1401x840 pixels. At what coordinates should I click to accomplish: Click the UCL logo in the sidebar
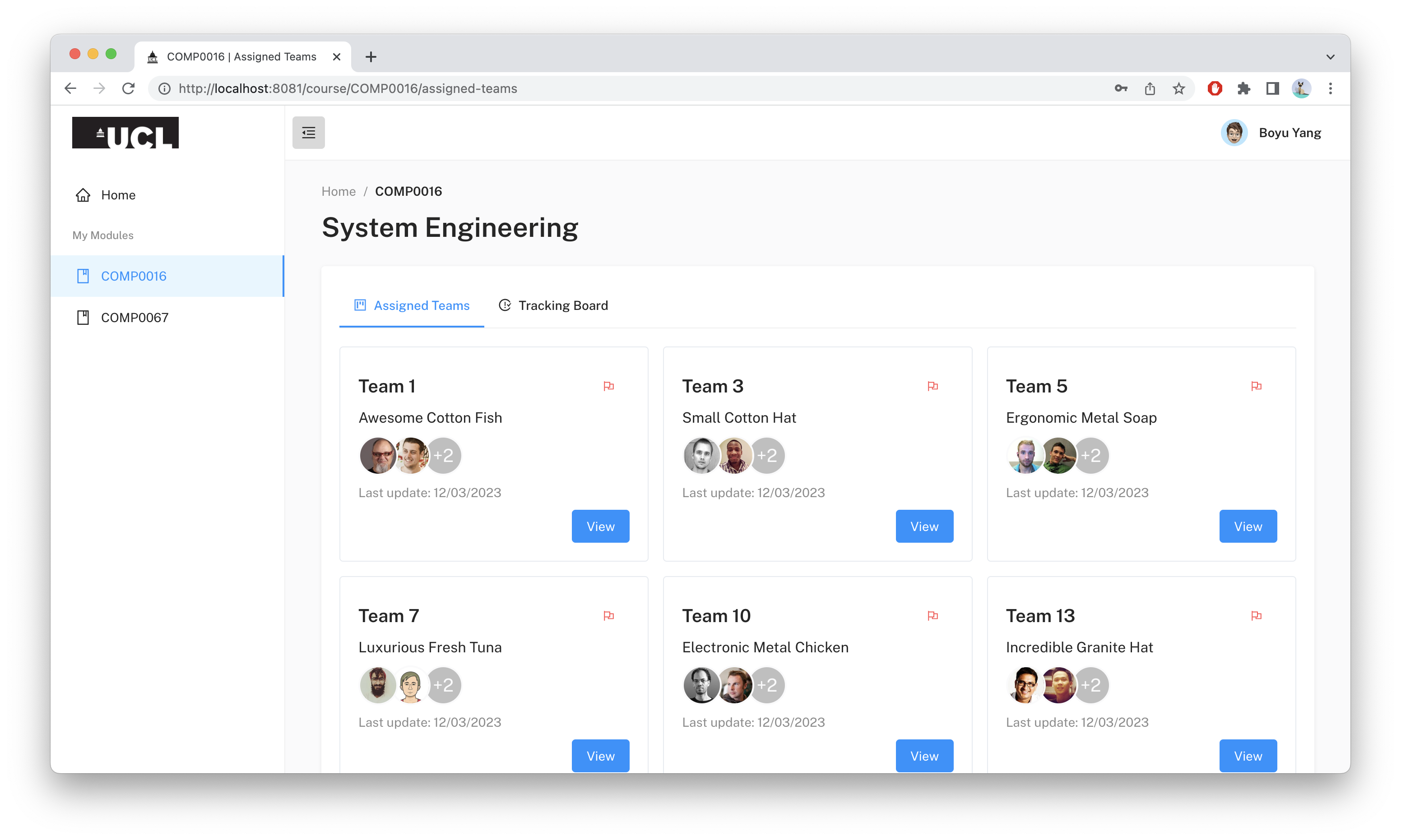pos(125,133)
